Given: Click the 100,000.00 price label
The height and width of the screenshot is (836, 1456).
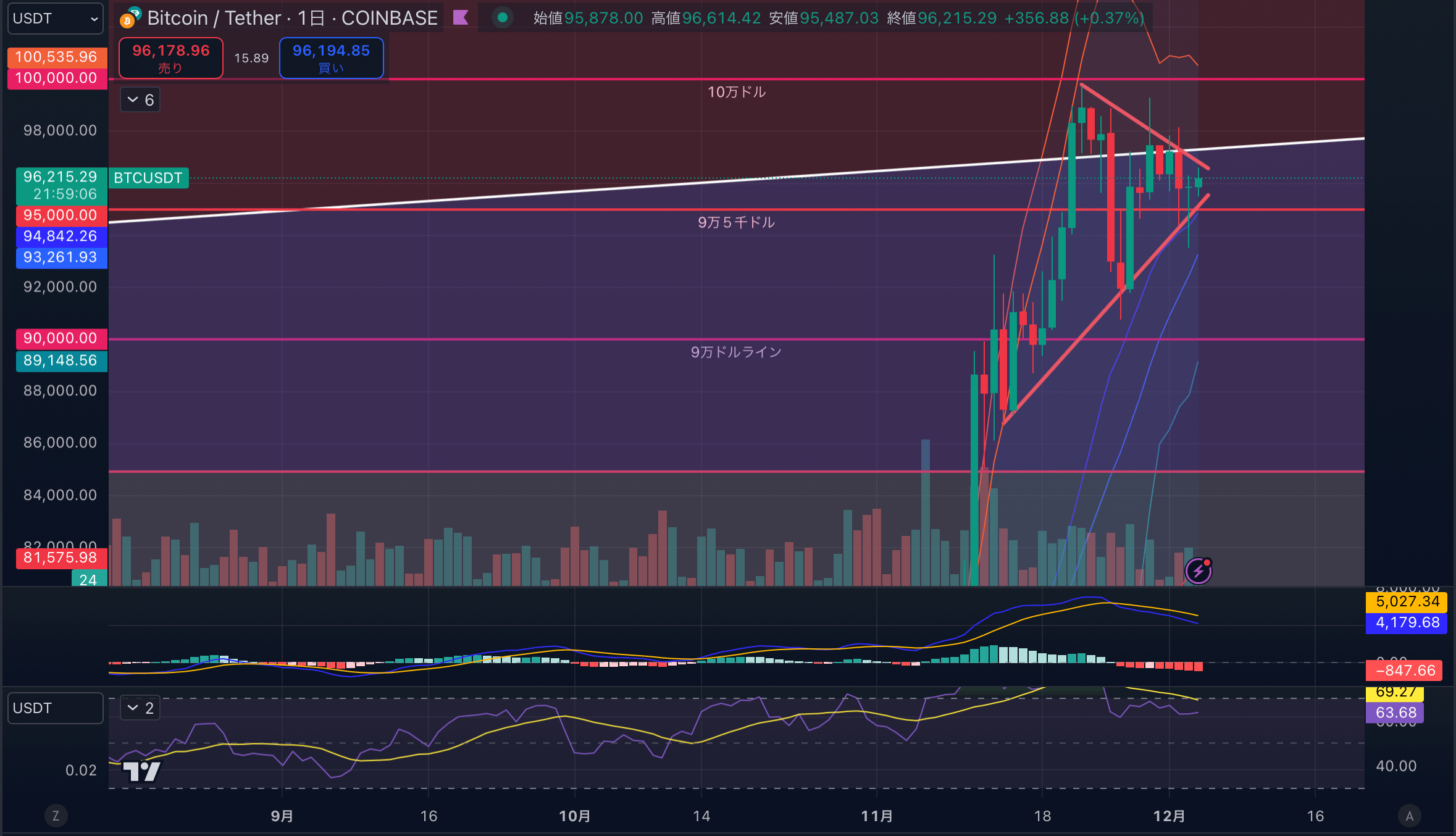Looking at the screenshot, I should click(57, 78).
